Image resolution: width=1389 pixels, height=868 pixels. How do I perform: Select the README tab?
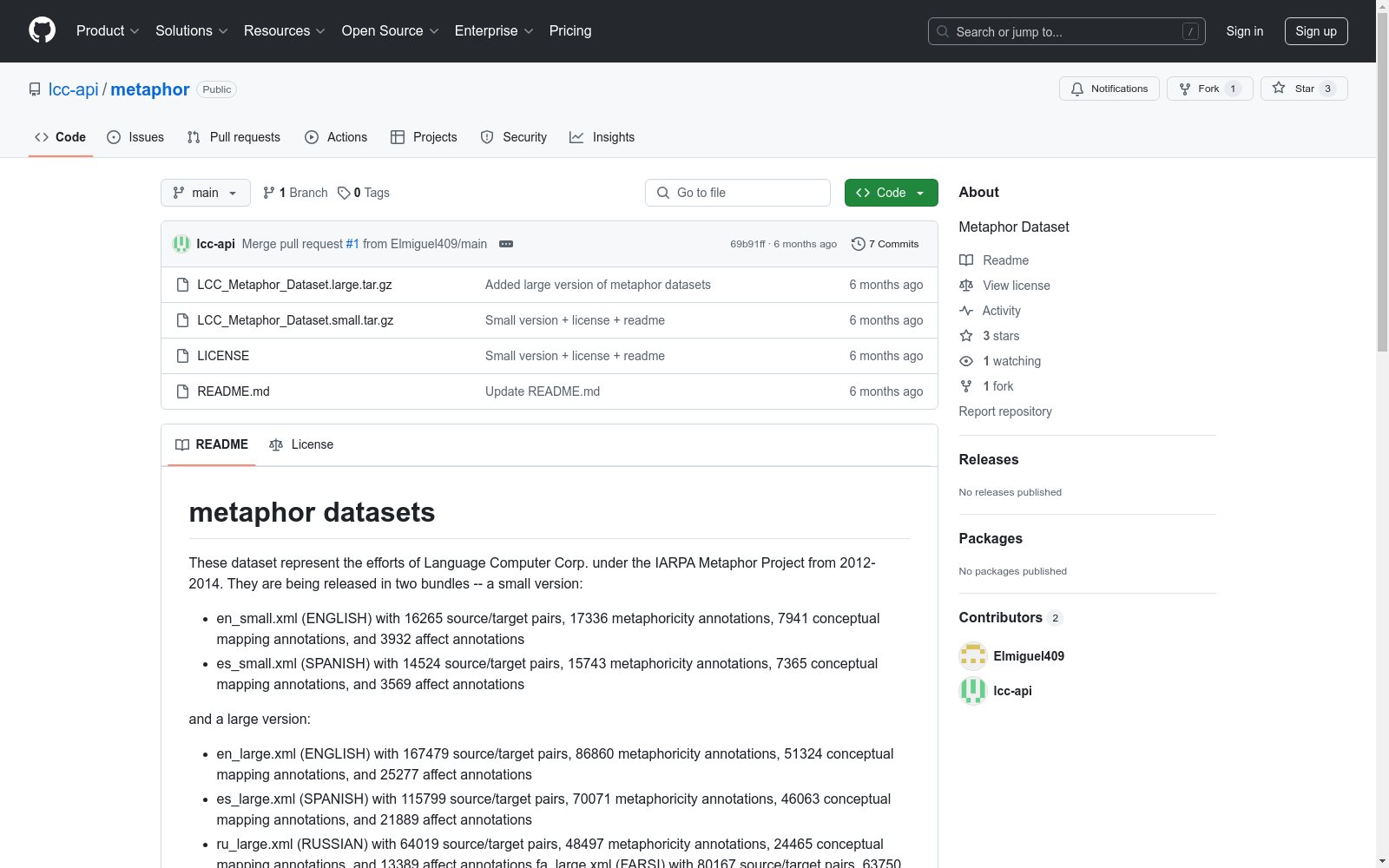[x=212, y=444]
